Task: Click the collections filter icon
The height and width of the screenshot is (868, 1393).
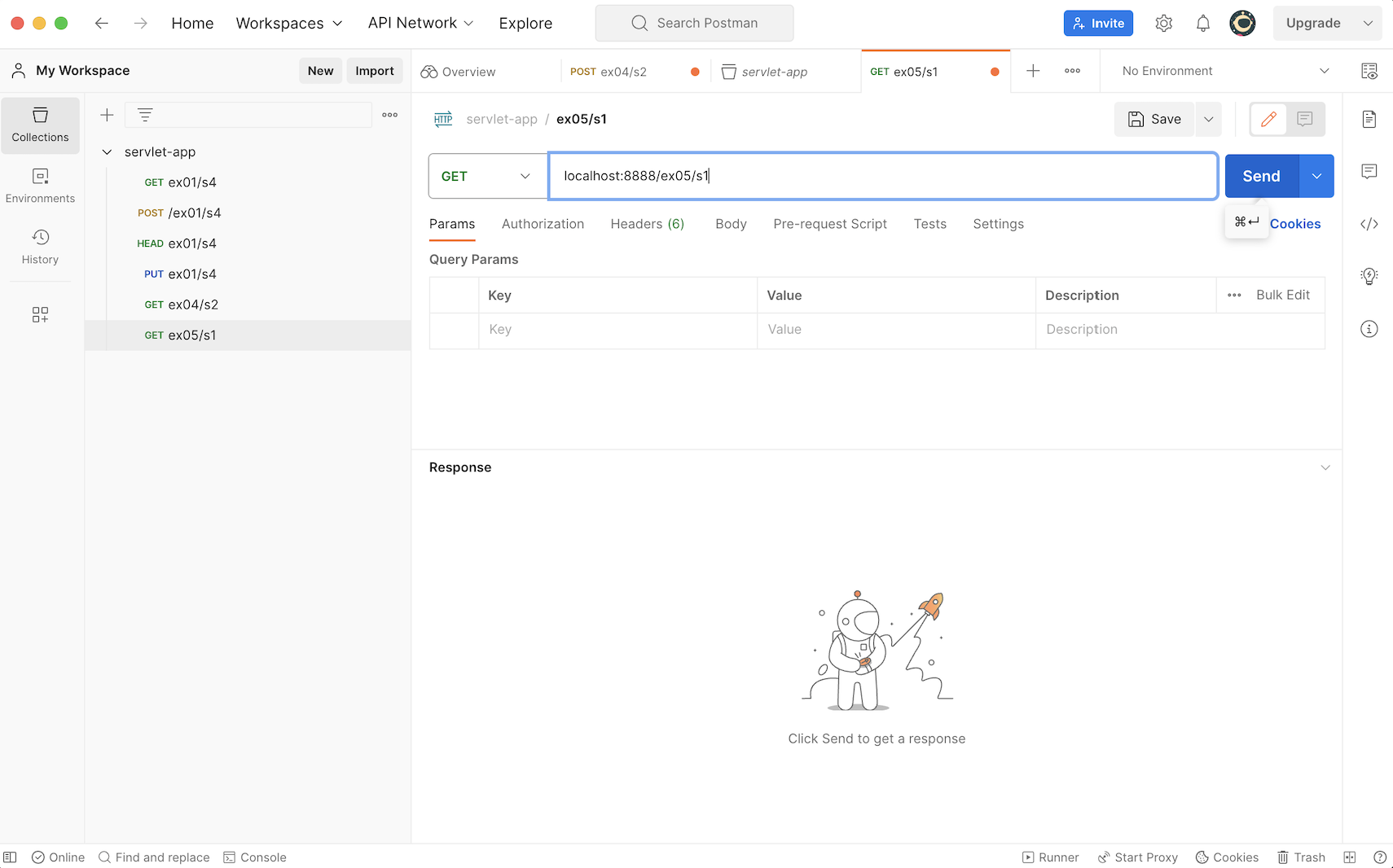Action: [x=145, y=115]
